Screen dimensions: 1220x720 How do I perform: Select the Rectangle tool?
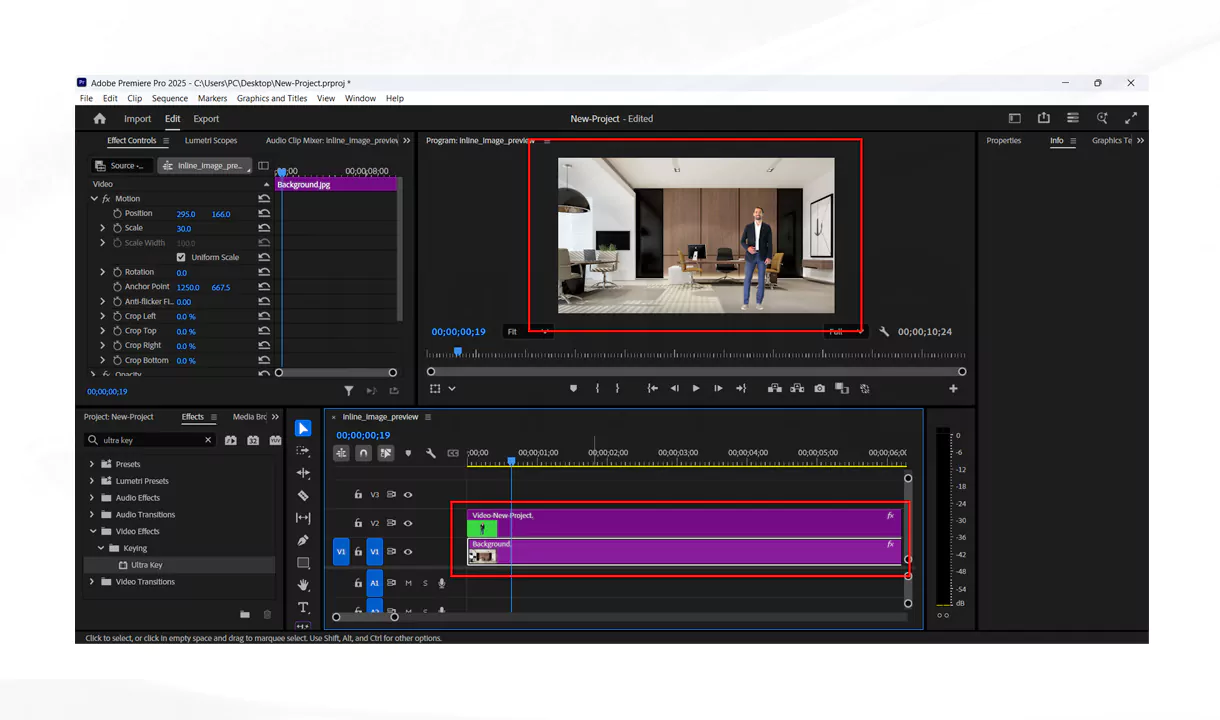(303, 563)
